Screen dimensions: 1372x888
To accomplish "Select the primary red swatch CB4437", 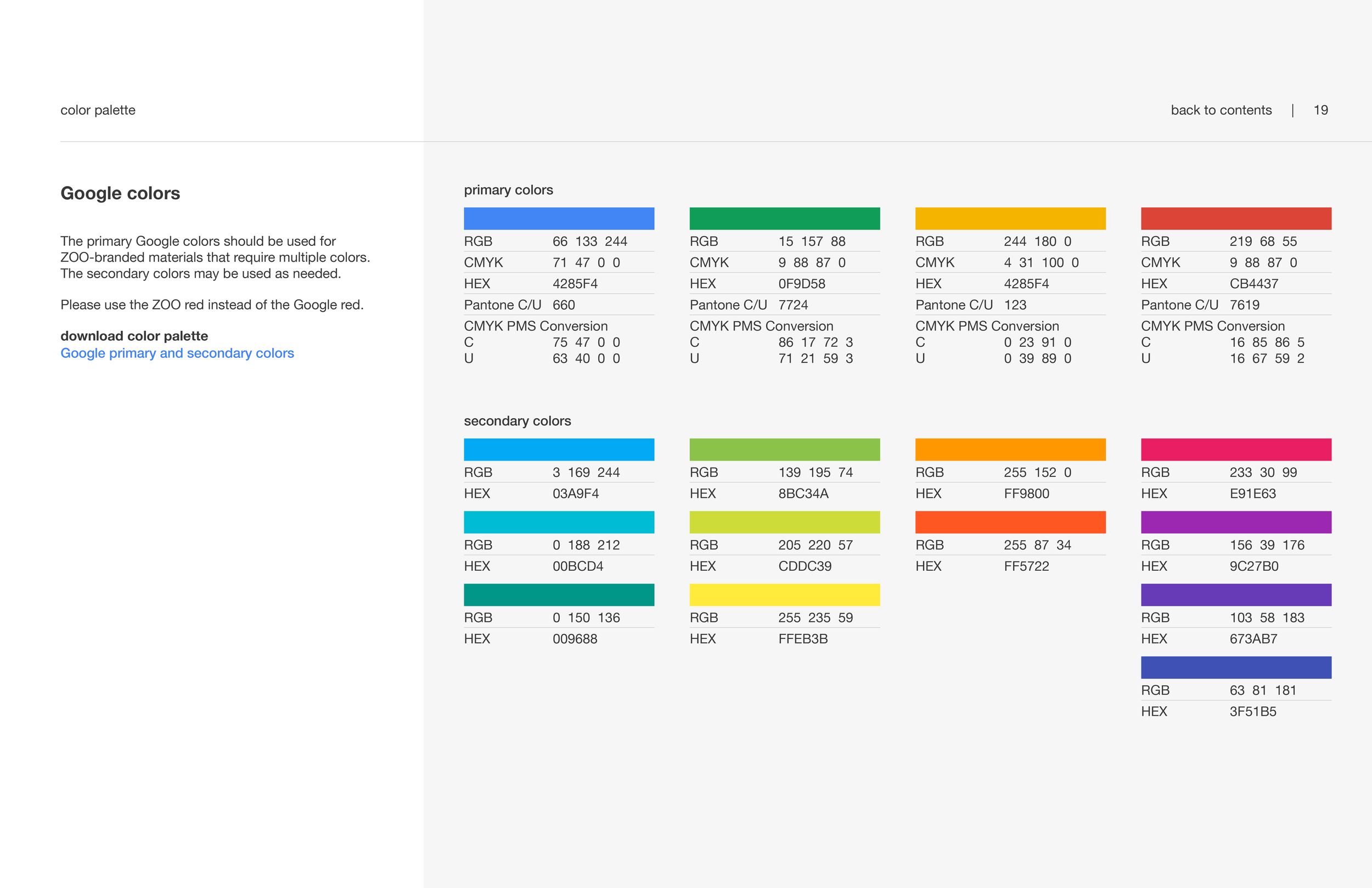I will click(x=1235, y=218).
